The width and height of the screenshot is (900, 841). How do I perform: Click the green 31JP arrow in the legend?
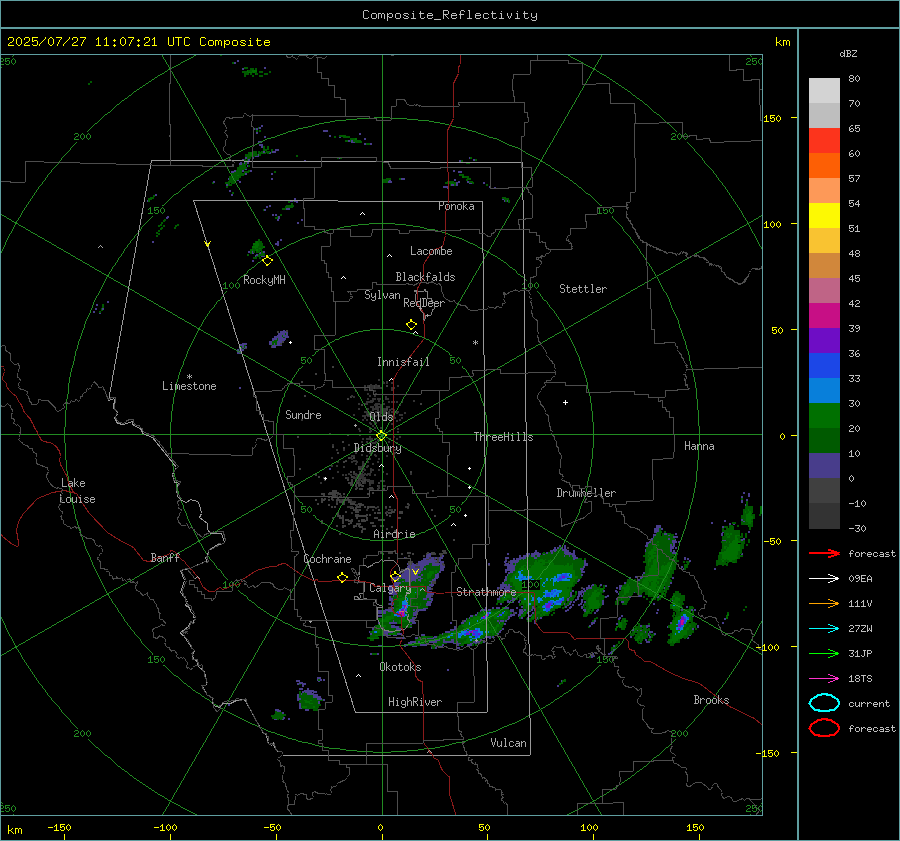click(824, 653)
